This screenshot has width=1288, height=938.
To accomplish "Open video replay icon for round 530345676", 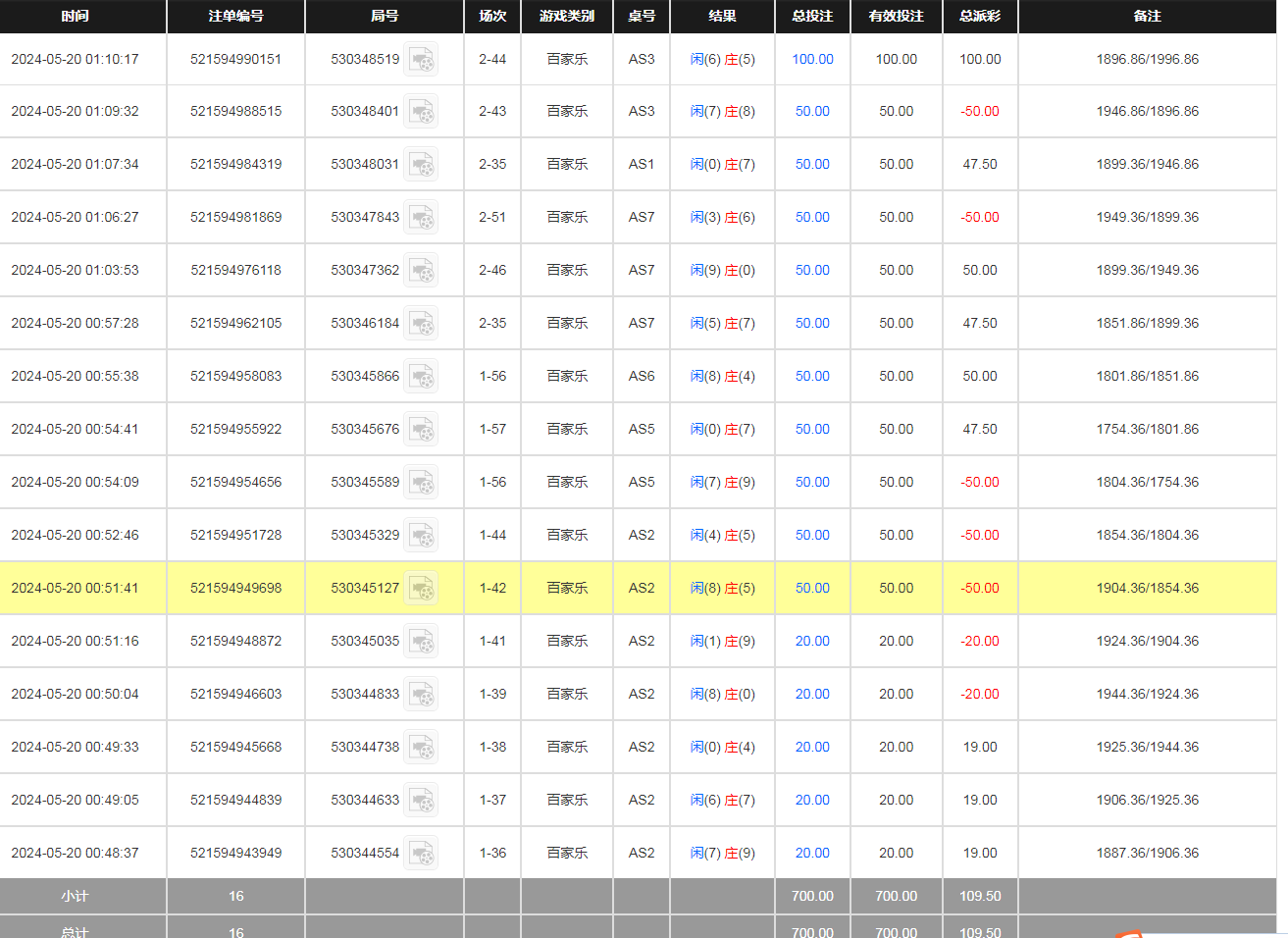I will 422,430.
